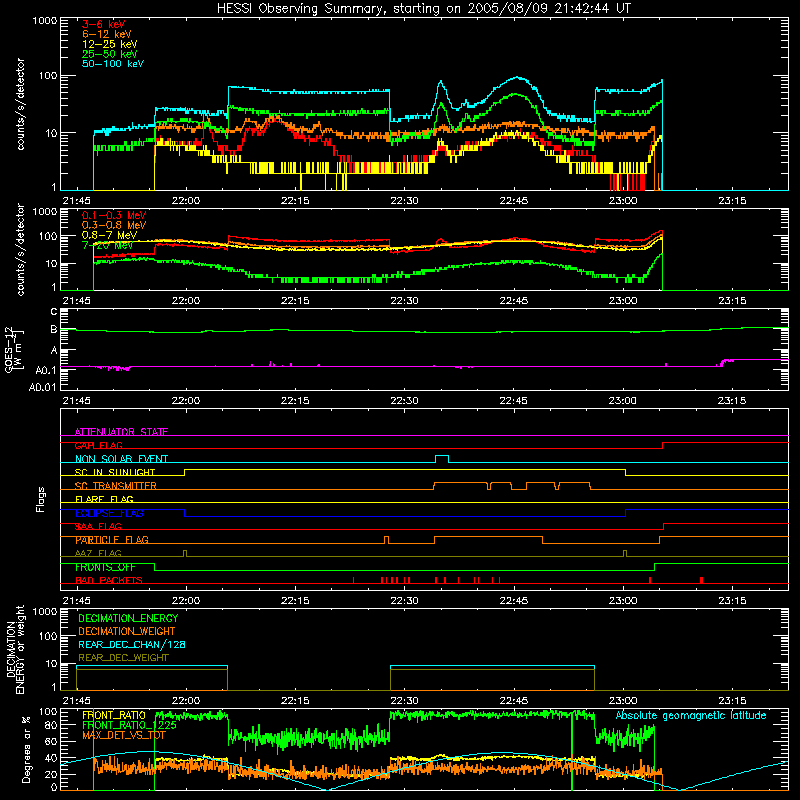Select the PARTICLE_FLAG label
The width and height of the screenshot is (800, 800).
pyautogui.click(x=112, y=540)
